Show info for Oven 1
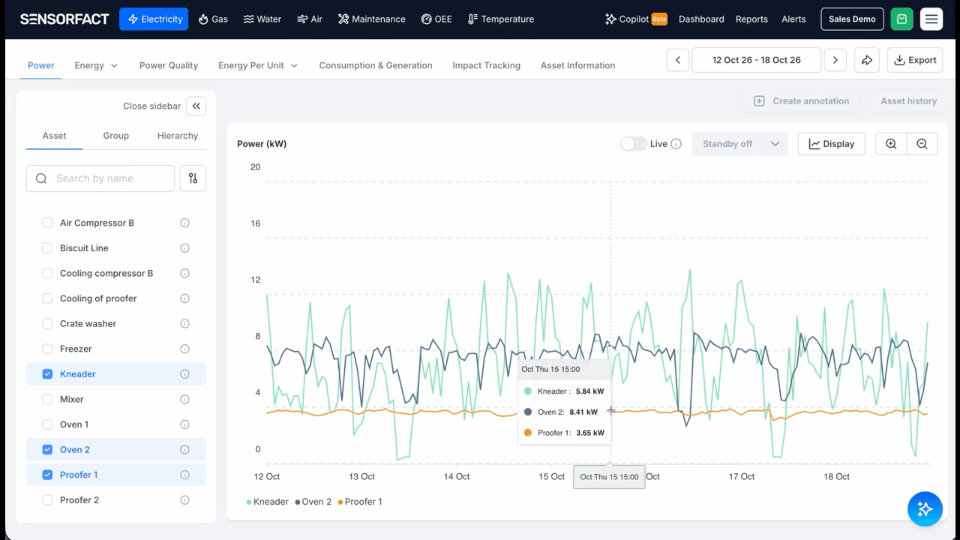 185,424
